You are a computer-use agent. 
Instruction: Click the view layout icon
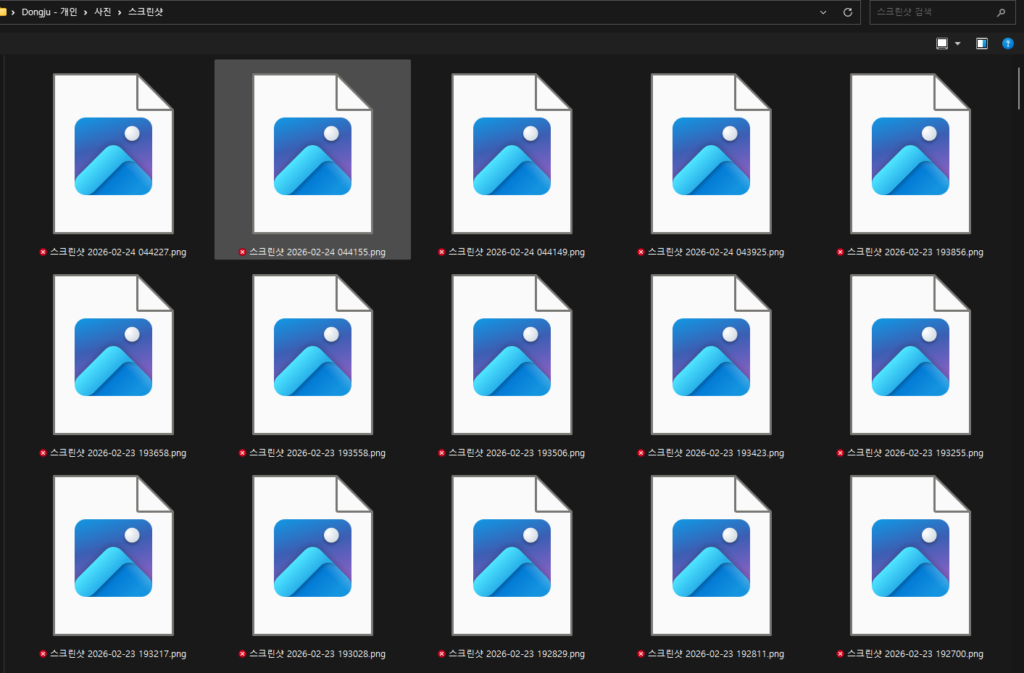coord(941,44)
